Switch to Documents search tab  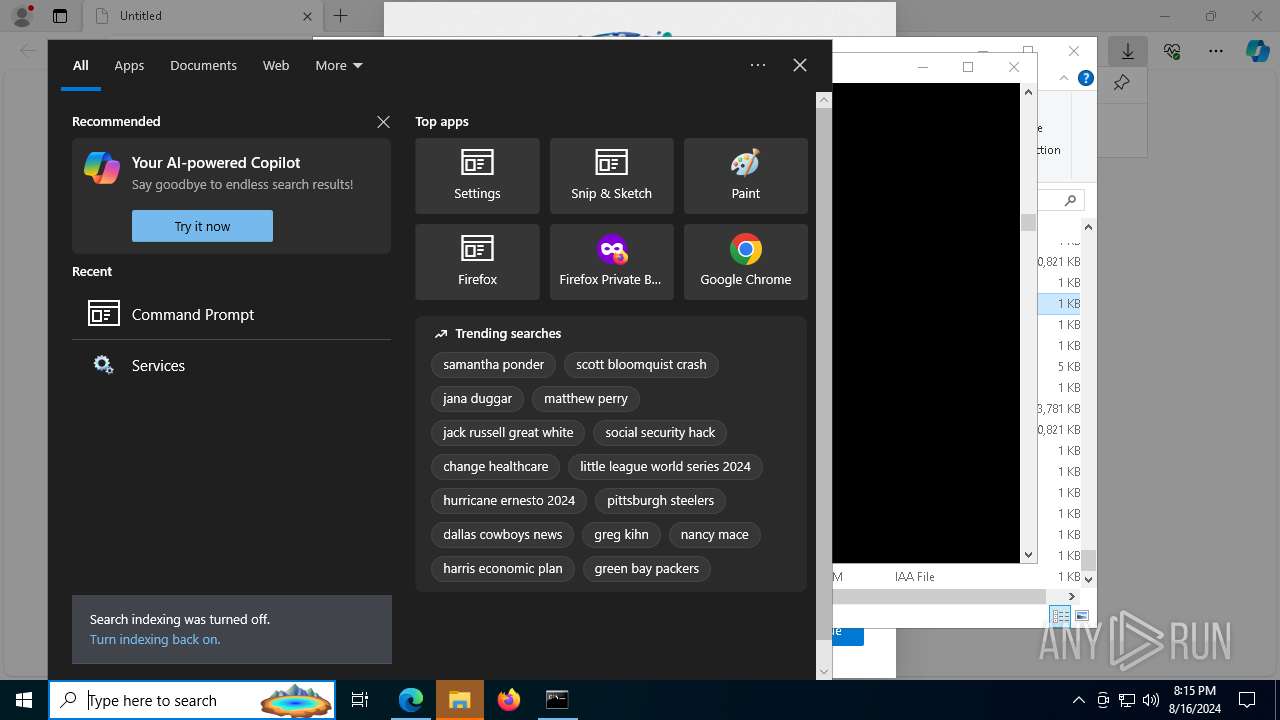(203, 65)
